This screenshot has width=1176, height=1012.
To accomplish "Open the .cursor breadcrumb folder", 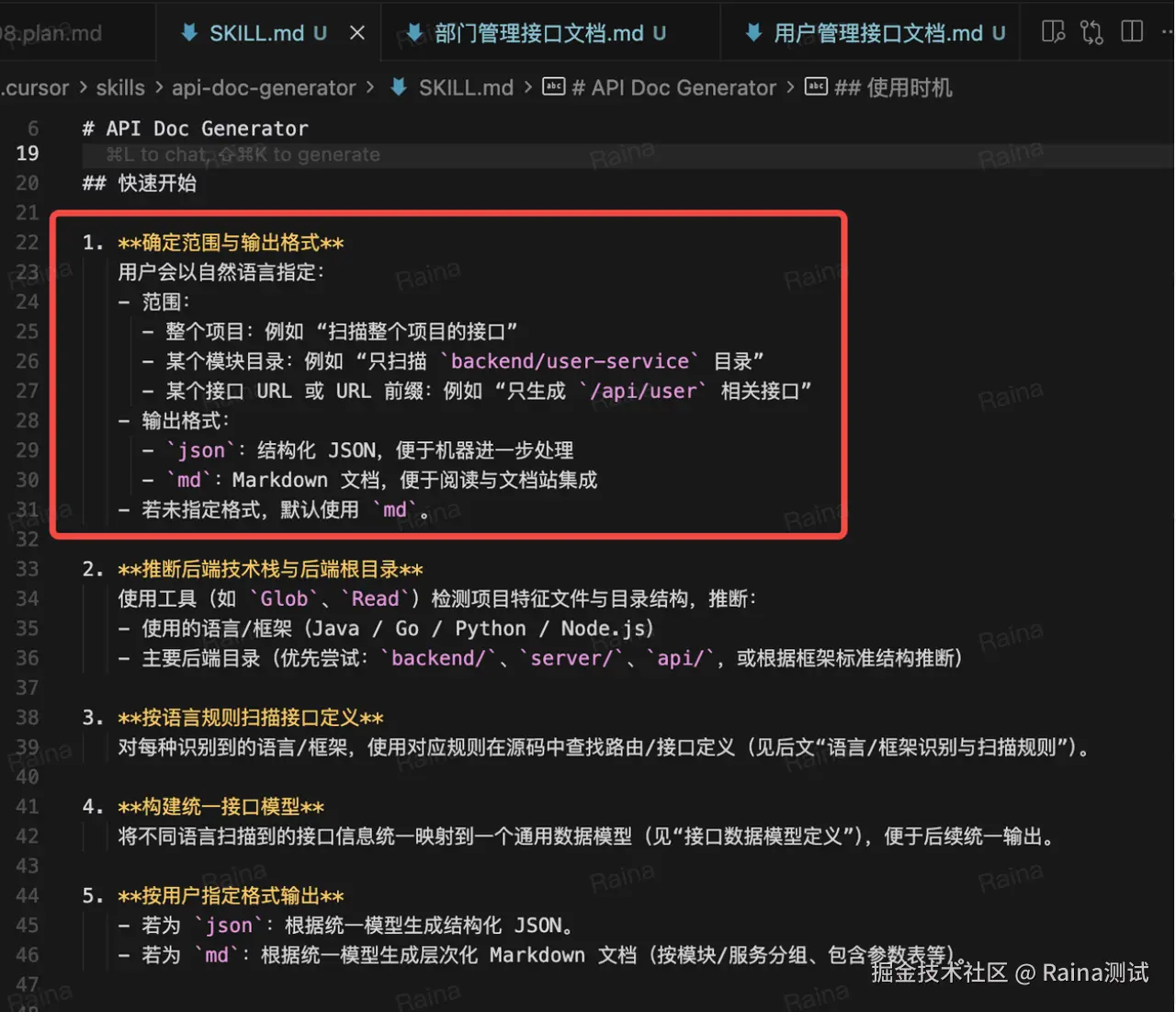I will coord(35,87).
